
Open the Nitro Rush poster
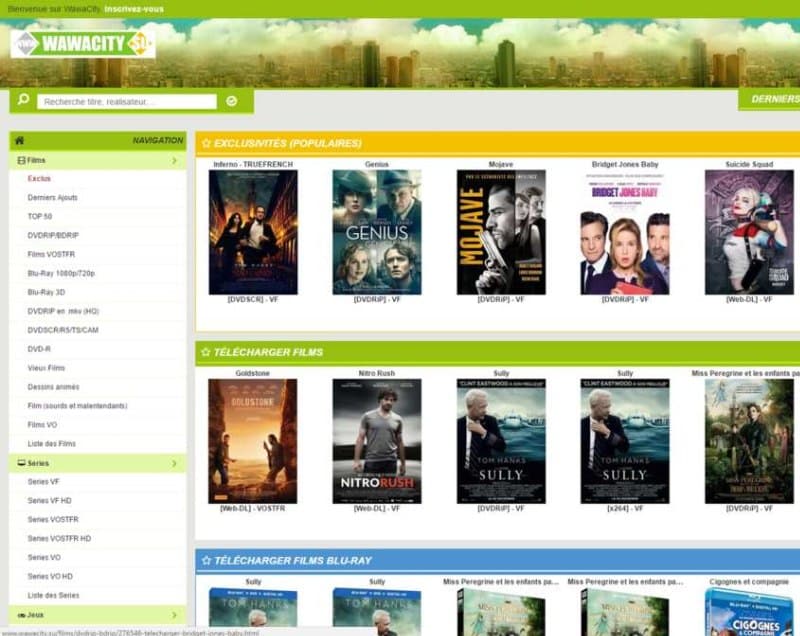377,441
